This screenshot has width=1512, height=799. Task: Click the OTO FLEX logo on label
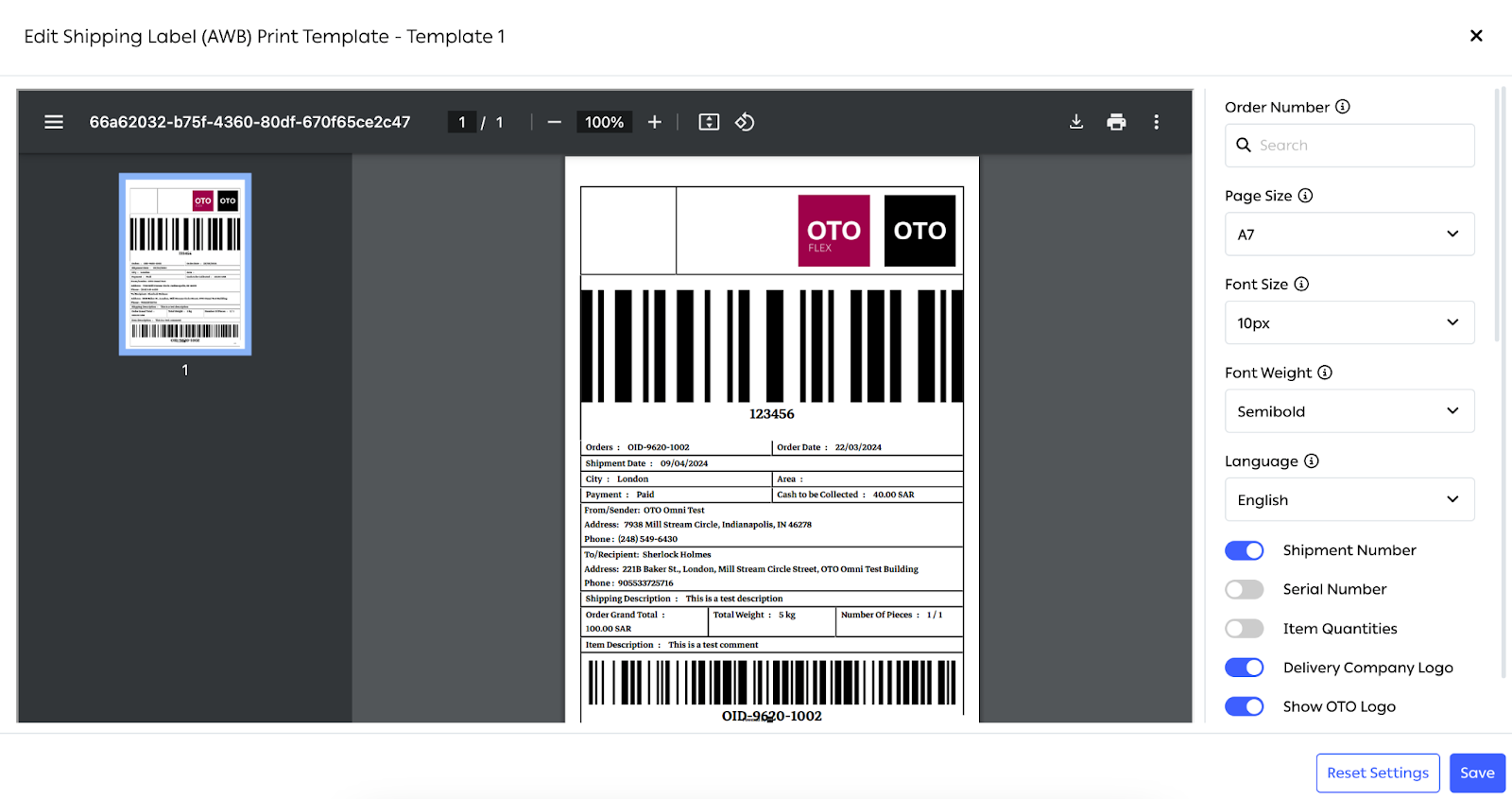[833, 231]
